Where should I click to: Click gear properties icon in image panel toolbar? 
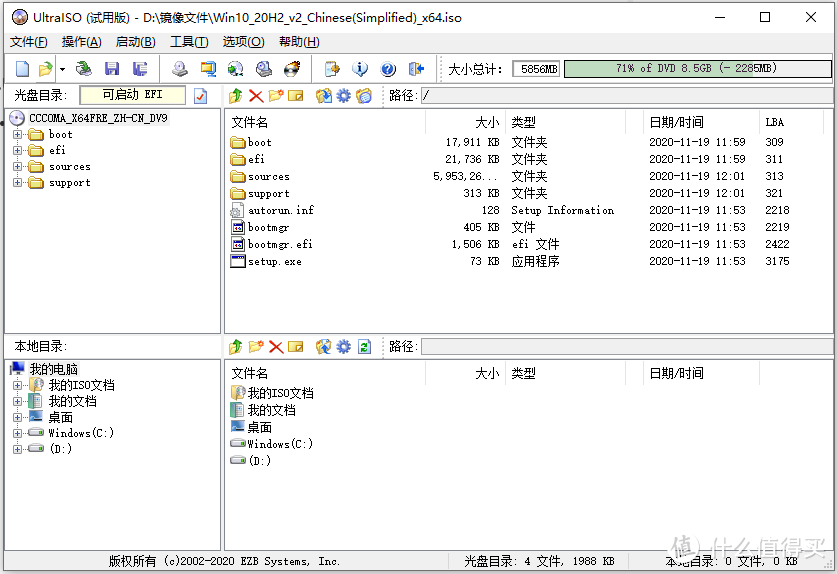tap(343, 96)
